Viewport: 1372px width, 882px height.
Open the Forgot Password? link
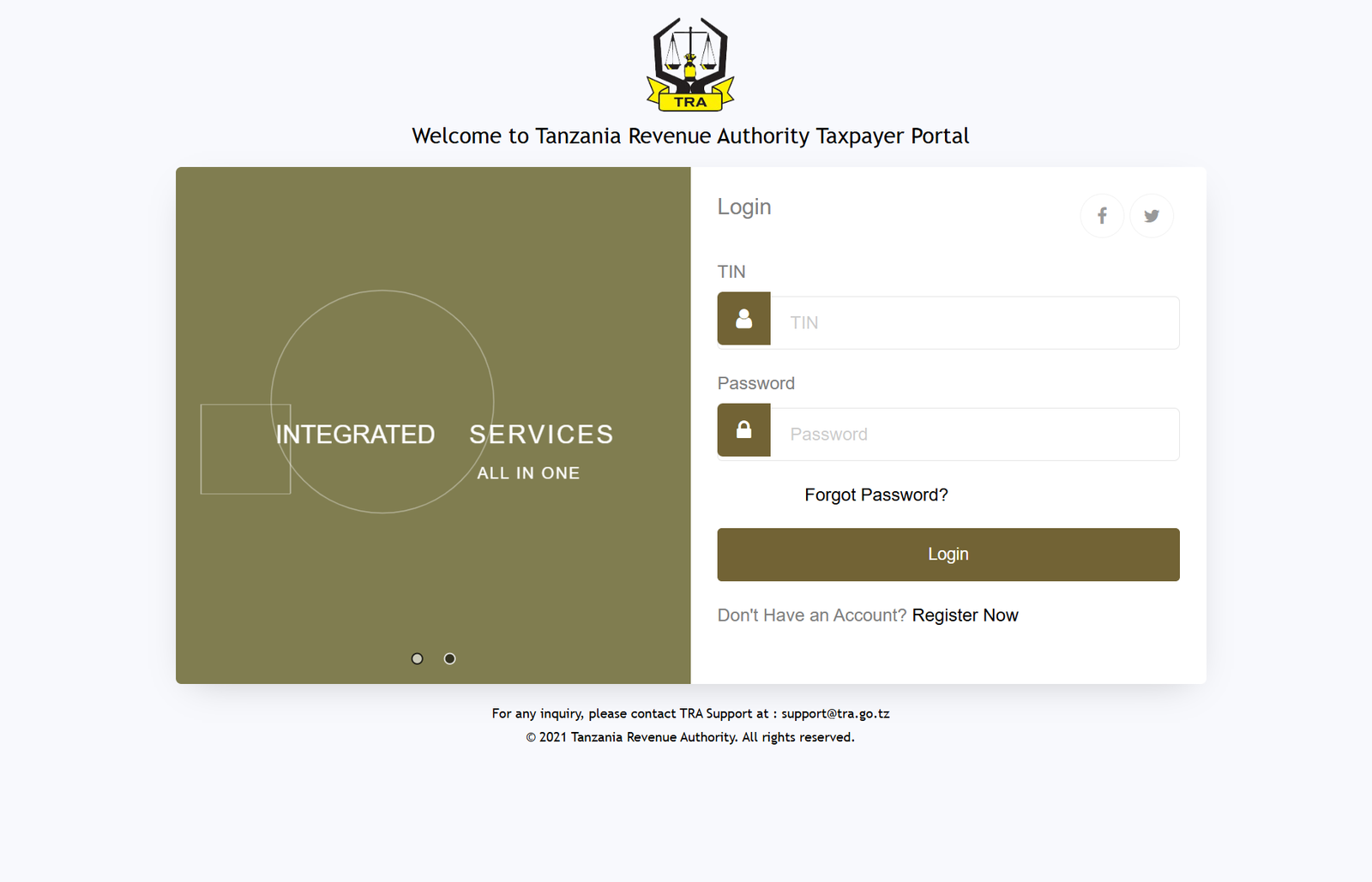tap(876, 495)
